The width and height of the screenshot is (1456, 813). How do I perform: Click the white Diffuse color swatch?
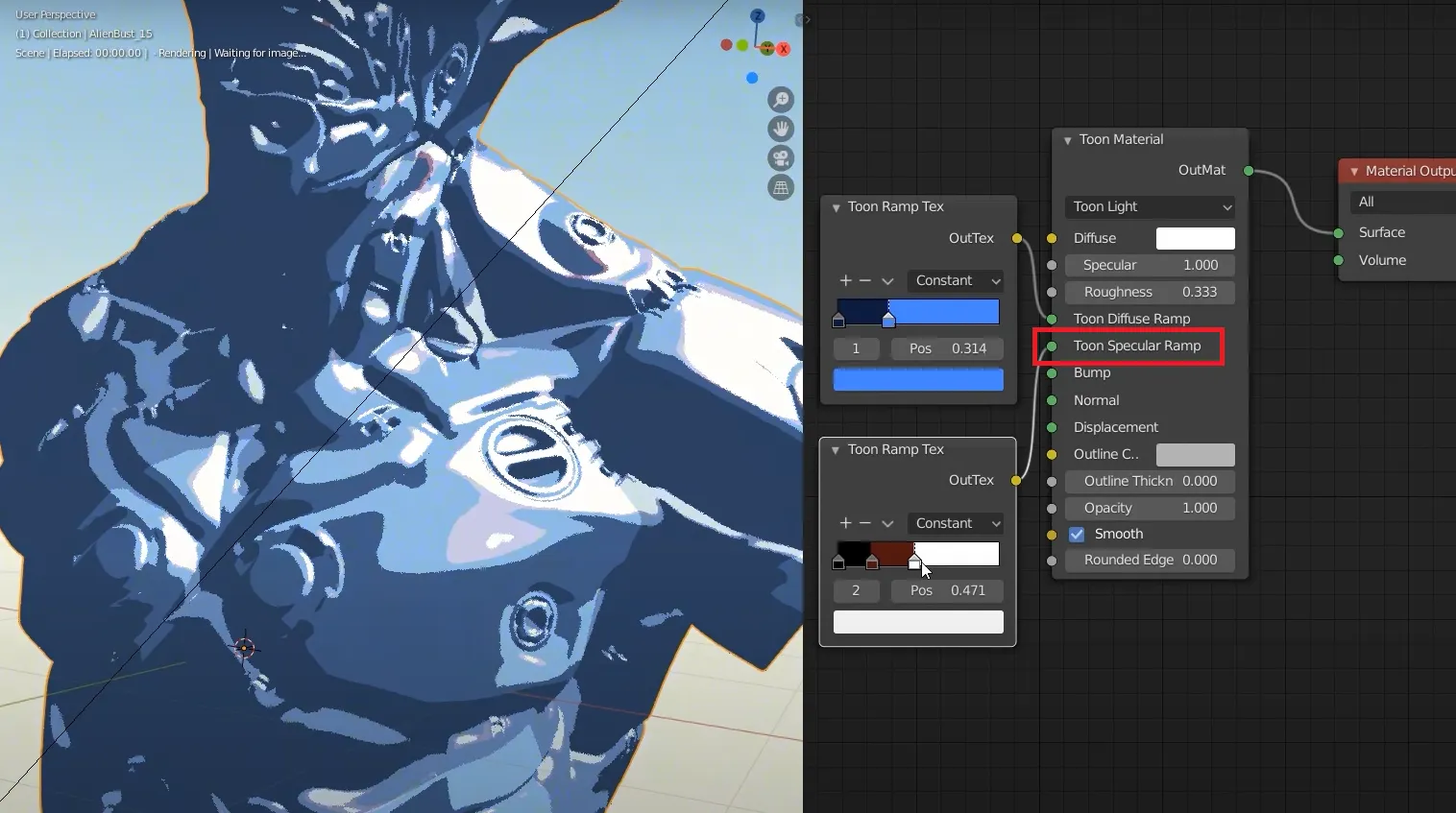point(1195,238)
